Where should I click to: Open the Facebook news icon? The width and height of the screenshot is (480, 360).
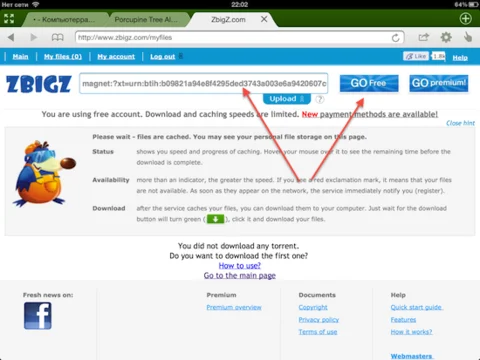coord(38,316)
